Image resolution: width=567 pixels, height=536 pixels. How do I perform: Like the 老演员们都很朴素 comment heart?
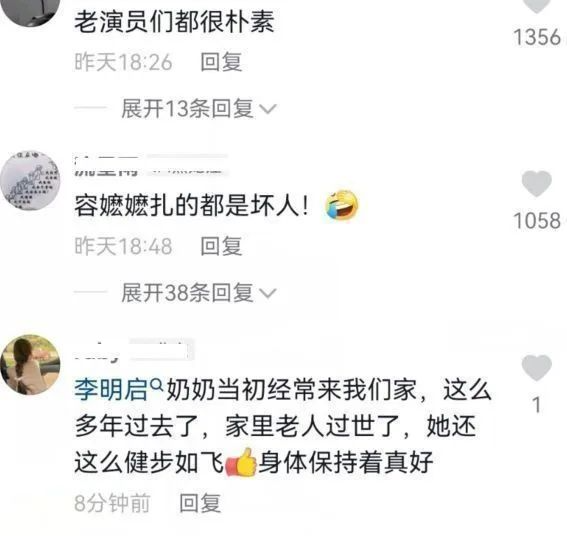[x=537, y=5]
